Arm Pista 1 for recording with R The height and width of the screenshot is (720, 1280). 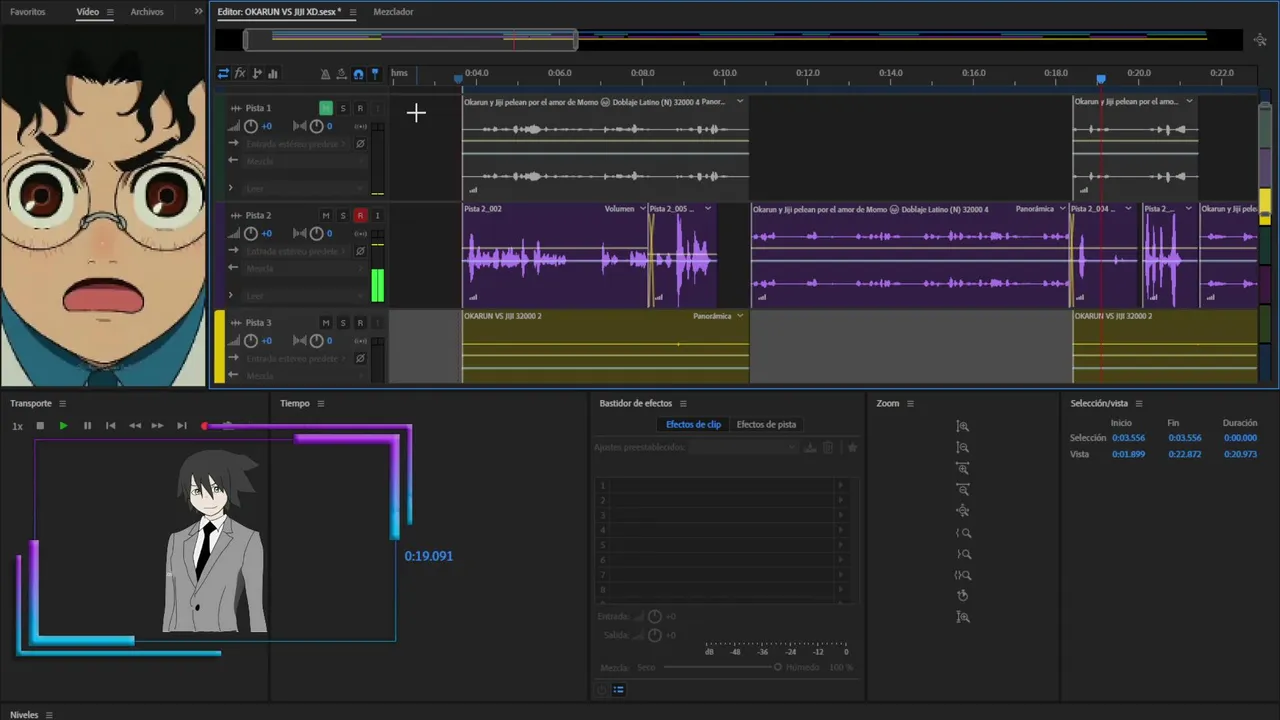coord(360,108)
